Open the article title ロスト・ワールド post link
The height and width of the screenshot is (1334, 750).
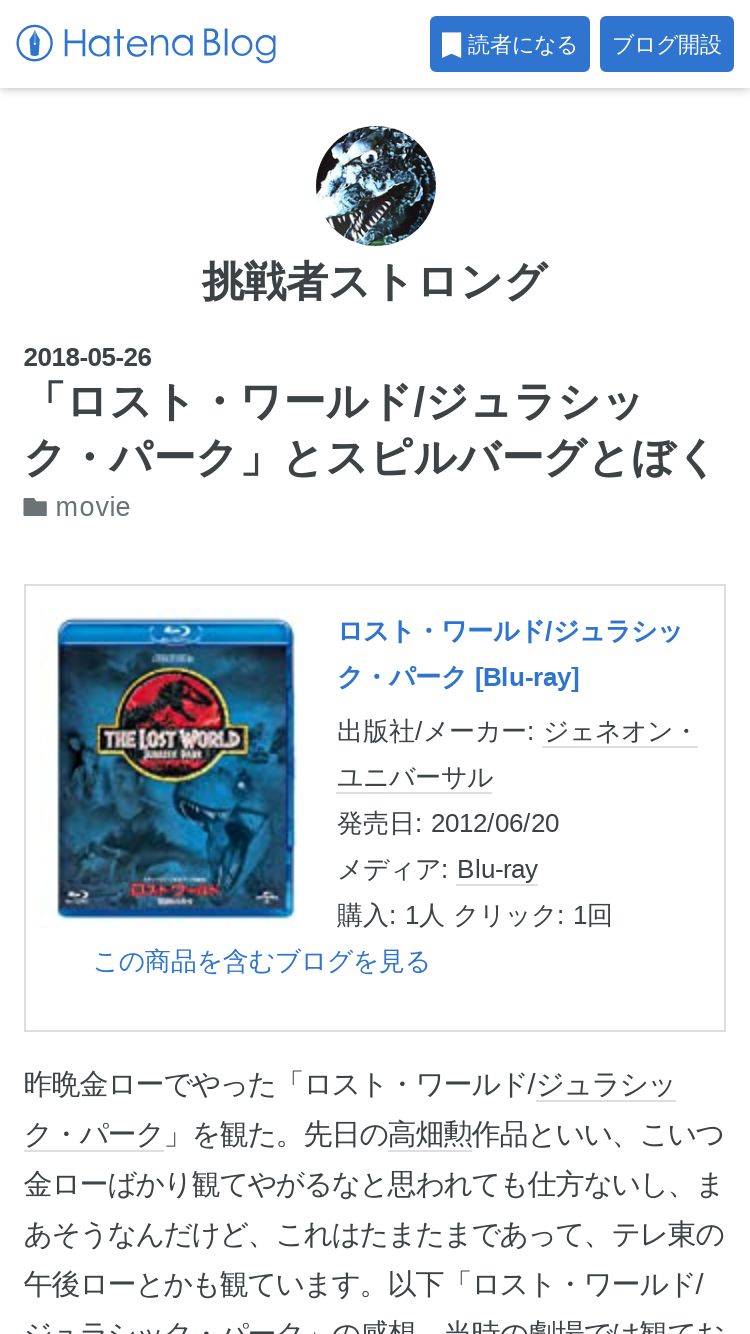click(370, 430)
